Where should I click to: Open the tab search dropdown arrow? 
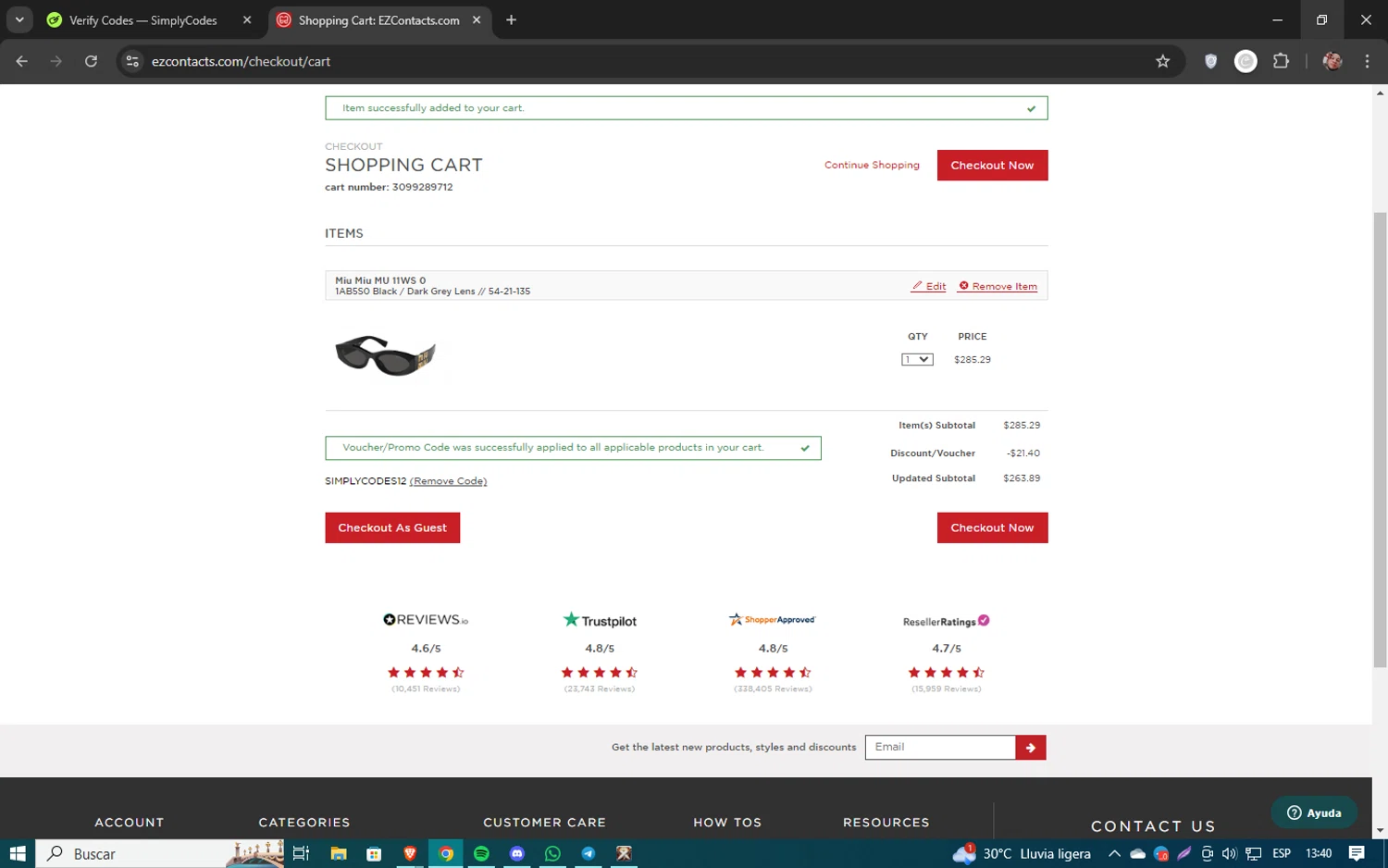coord(19,19)
